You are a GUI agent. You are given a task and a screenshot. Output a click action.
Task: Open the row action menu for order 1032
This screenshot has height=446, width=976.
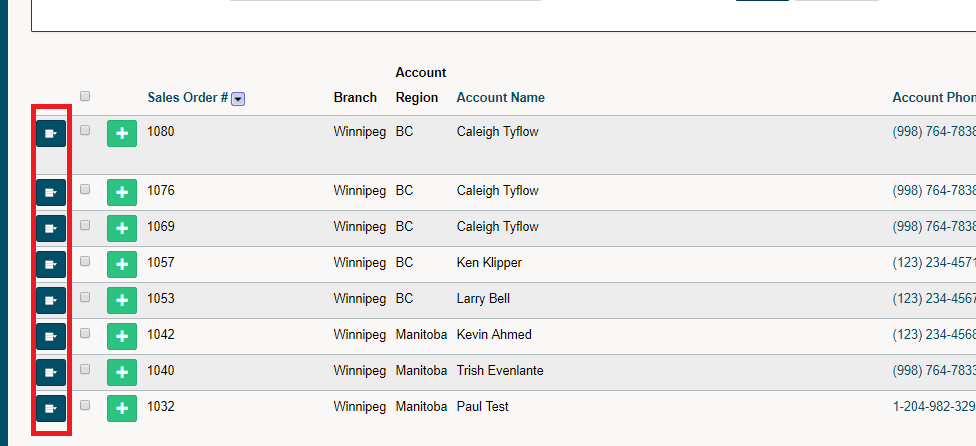pyautogui.click(x=51, y=409)
